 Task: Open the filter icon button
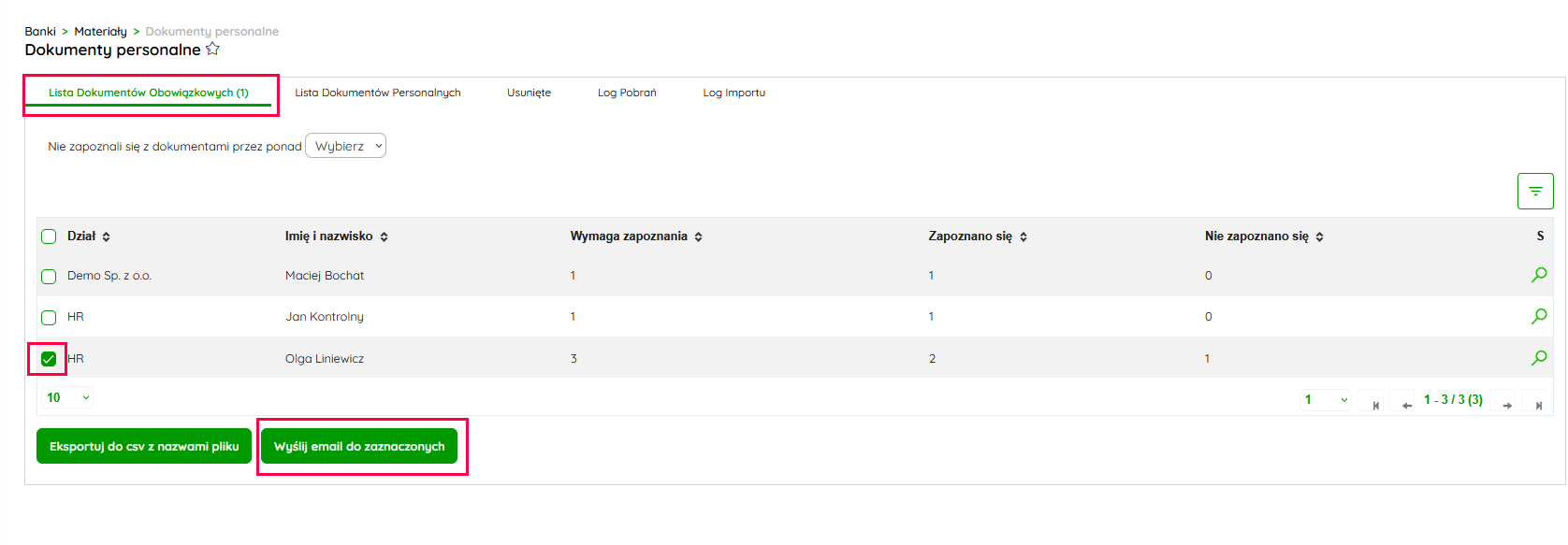coord(1534,191)
